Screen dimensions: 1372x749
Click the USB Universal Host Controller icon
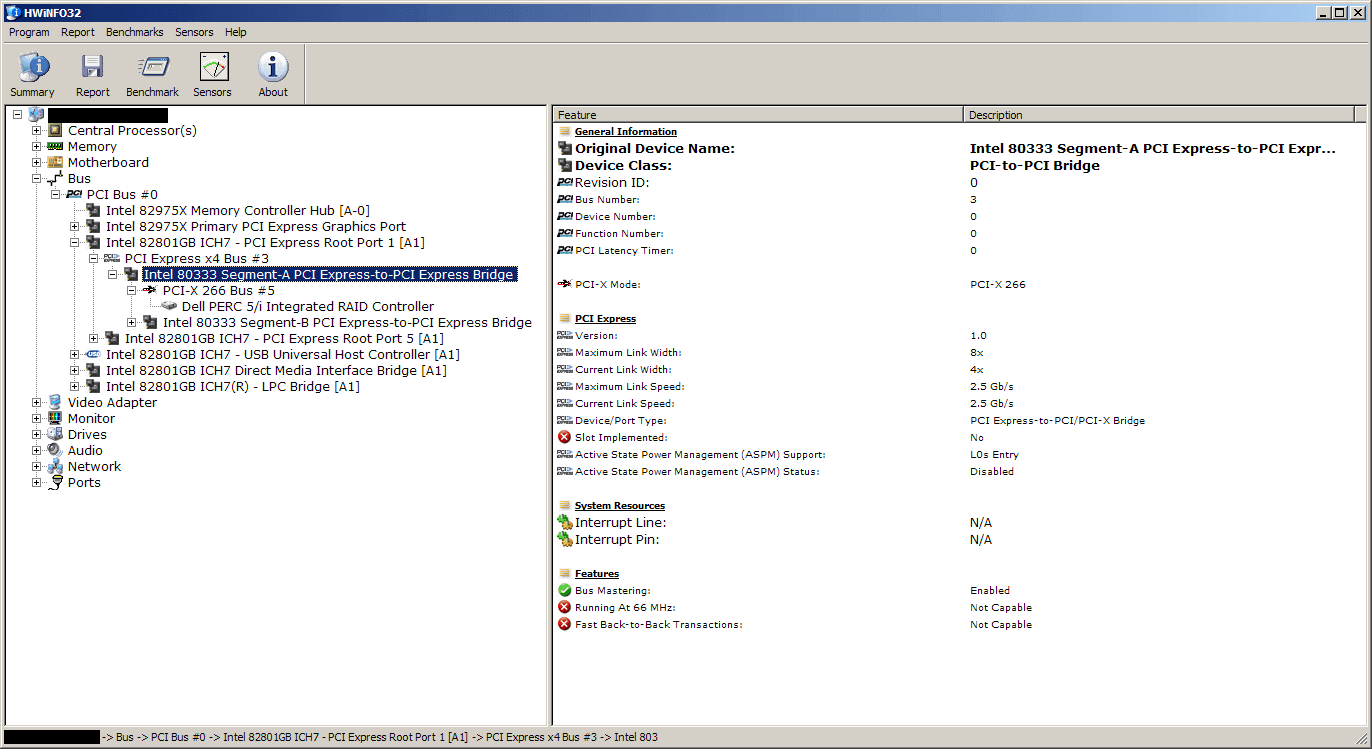tap(93, 354)
